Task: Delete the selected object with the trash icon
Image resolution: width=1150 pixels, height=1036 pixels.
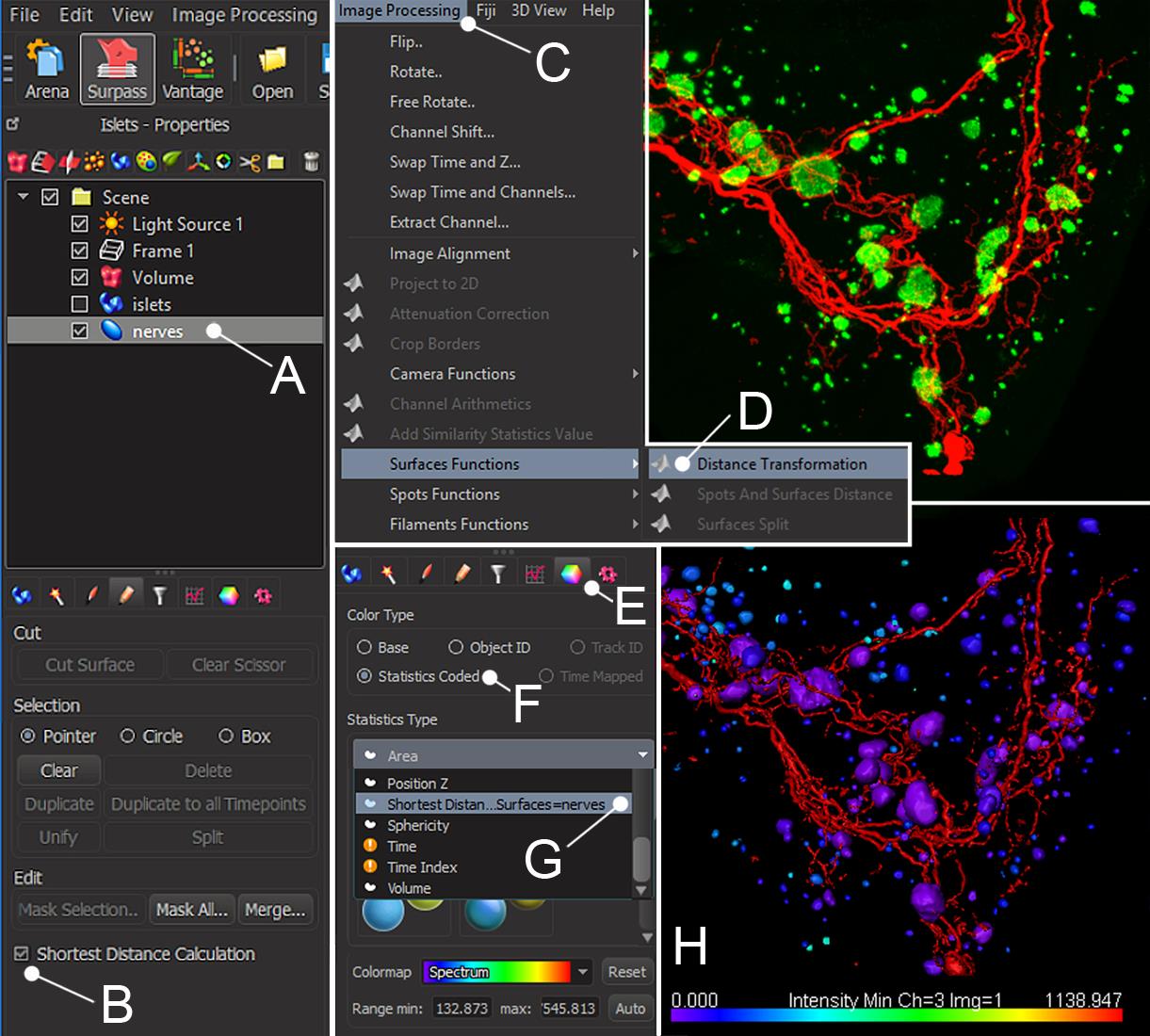Action: (x=312, y=162)
